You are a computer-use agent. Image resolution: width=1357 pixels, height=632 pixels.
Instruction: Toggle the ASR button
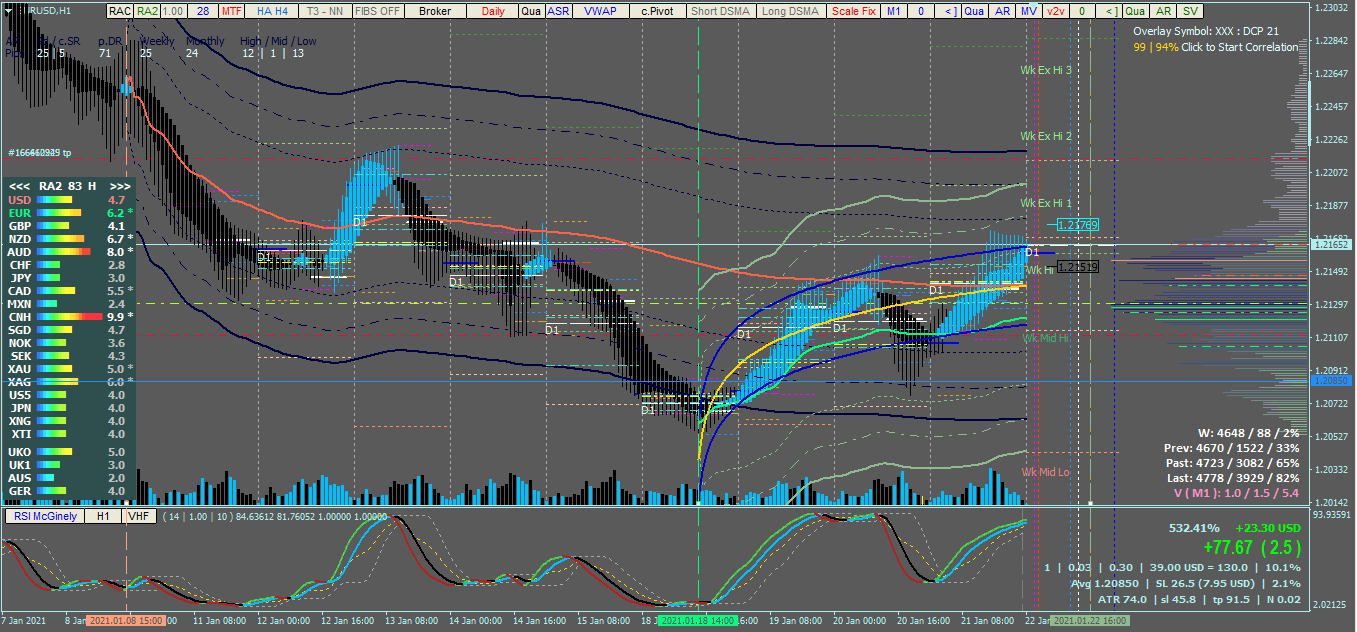(558, 11)
